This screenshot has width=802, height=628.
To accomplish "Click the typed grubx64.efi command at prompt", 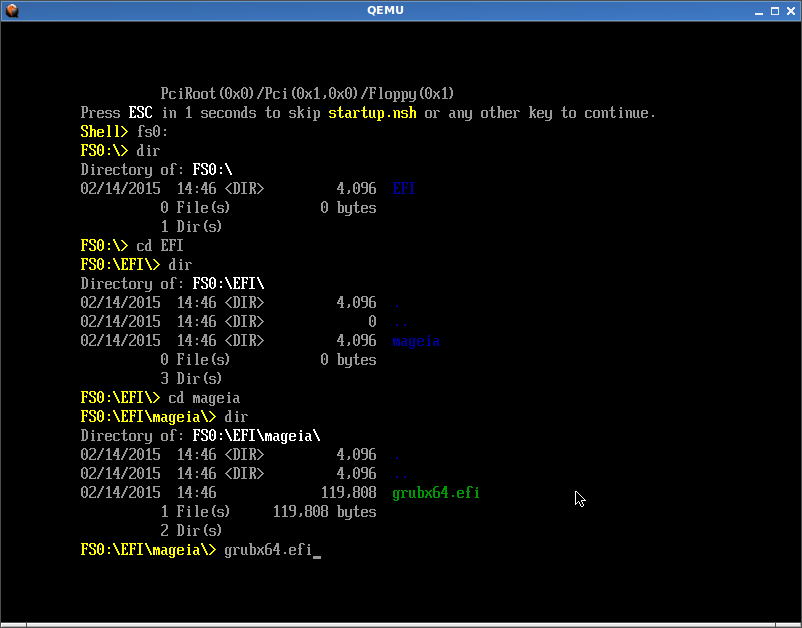I will (268, 550).
